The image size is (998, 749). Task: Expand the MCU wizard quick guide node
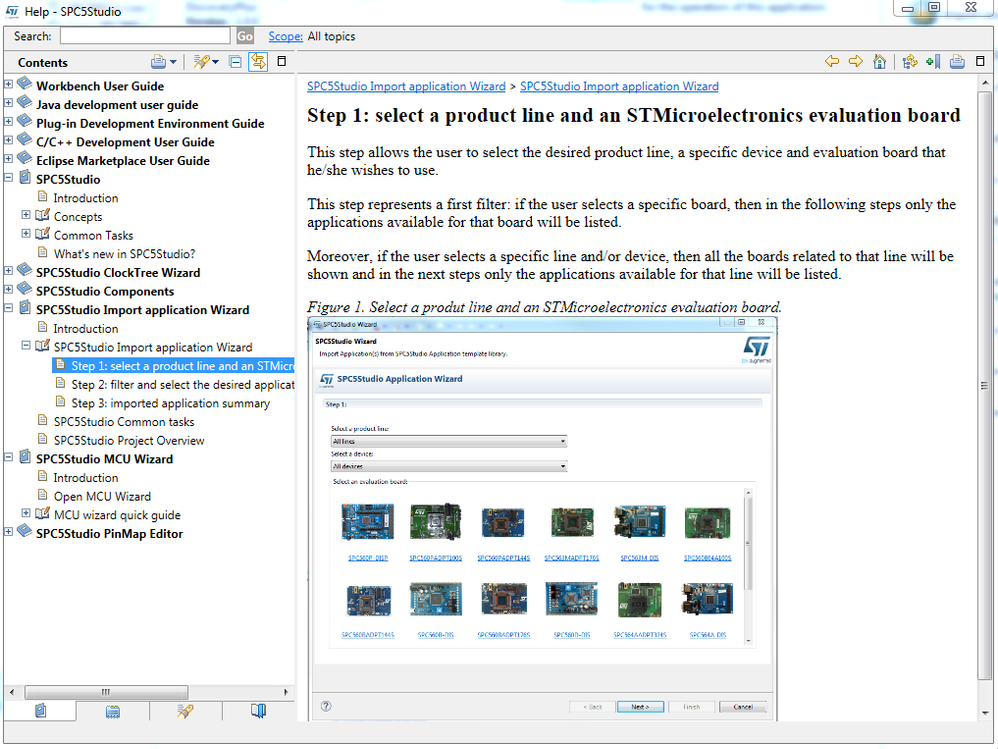(x=26, y=512)
